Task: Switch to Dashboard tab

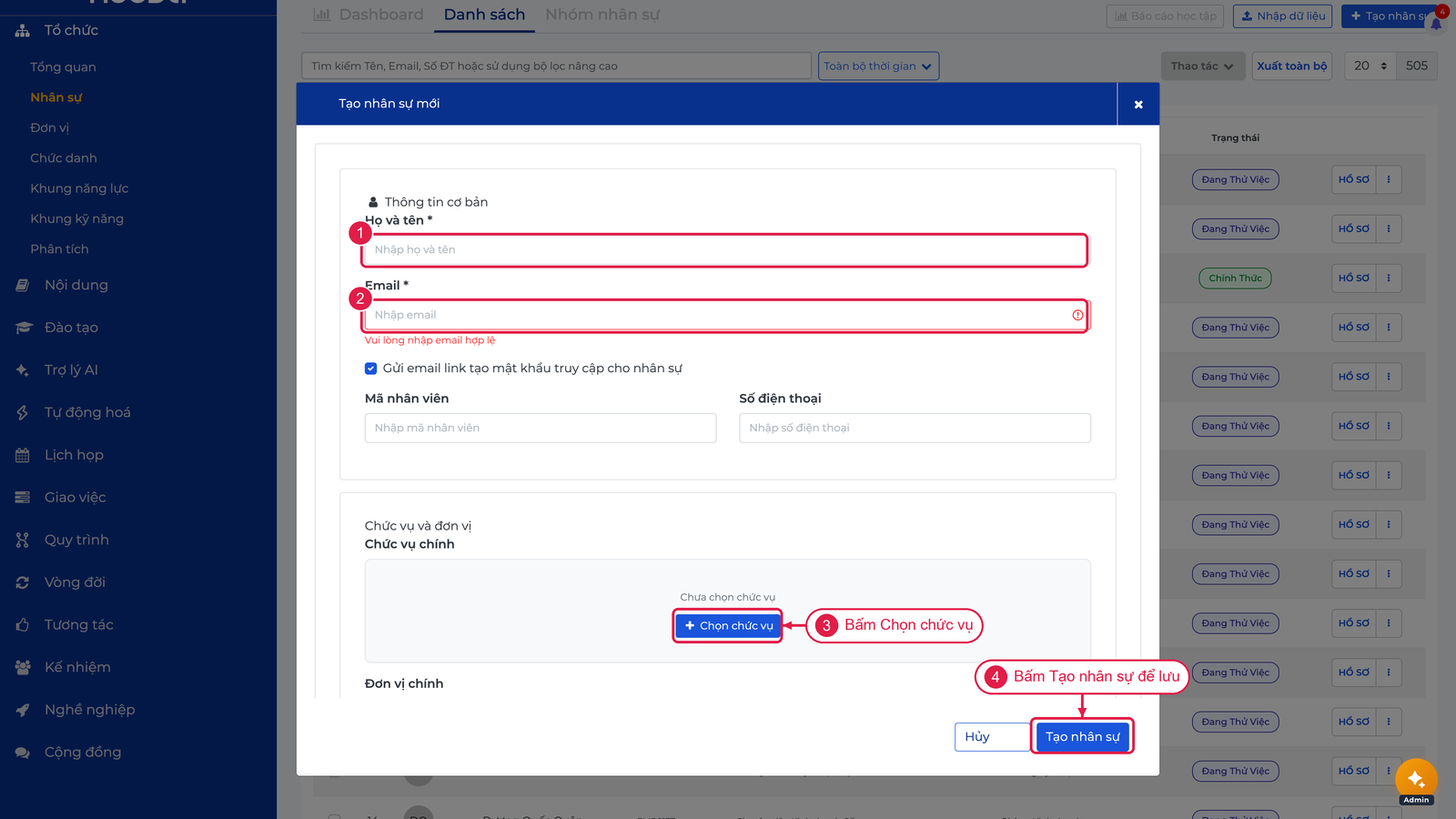Action: 369,15
